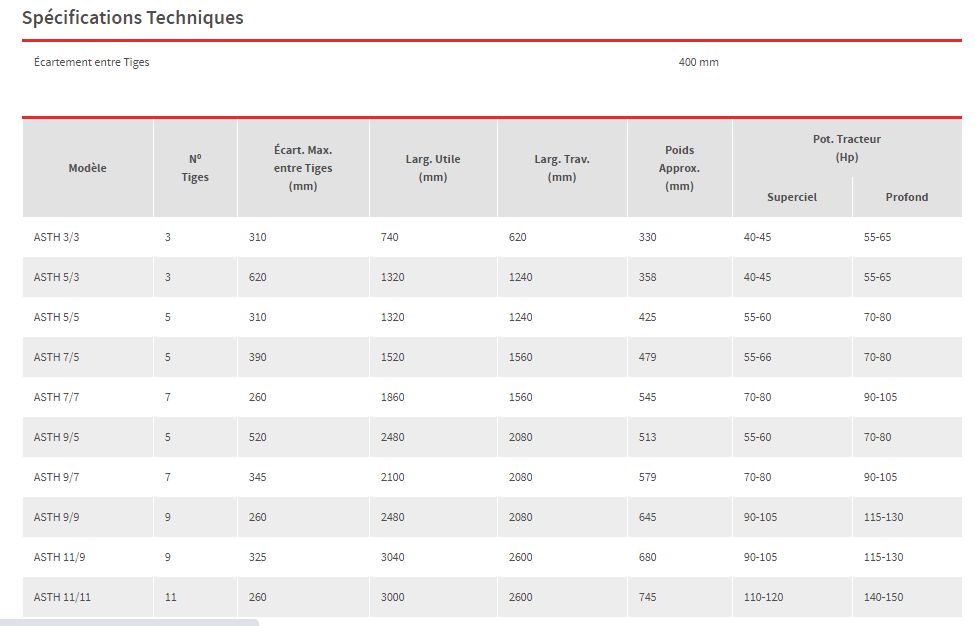The width and height of the screenshot is (975, 626).
Task: Click the 745 weight value
Action: point(648,597)
